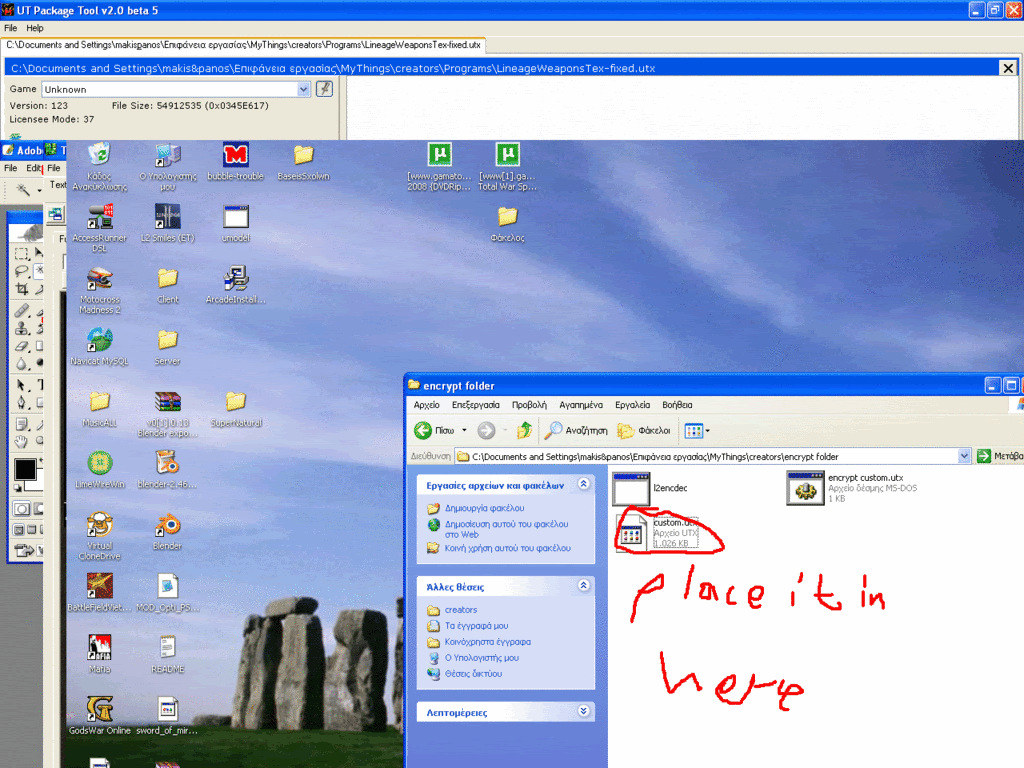1024x768 pixels.
Task: Select the Hand tool in Photoshop
Action: [21, 441]
